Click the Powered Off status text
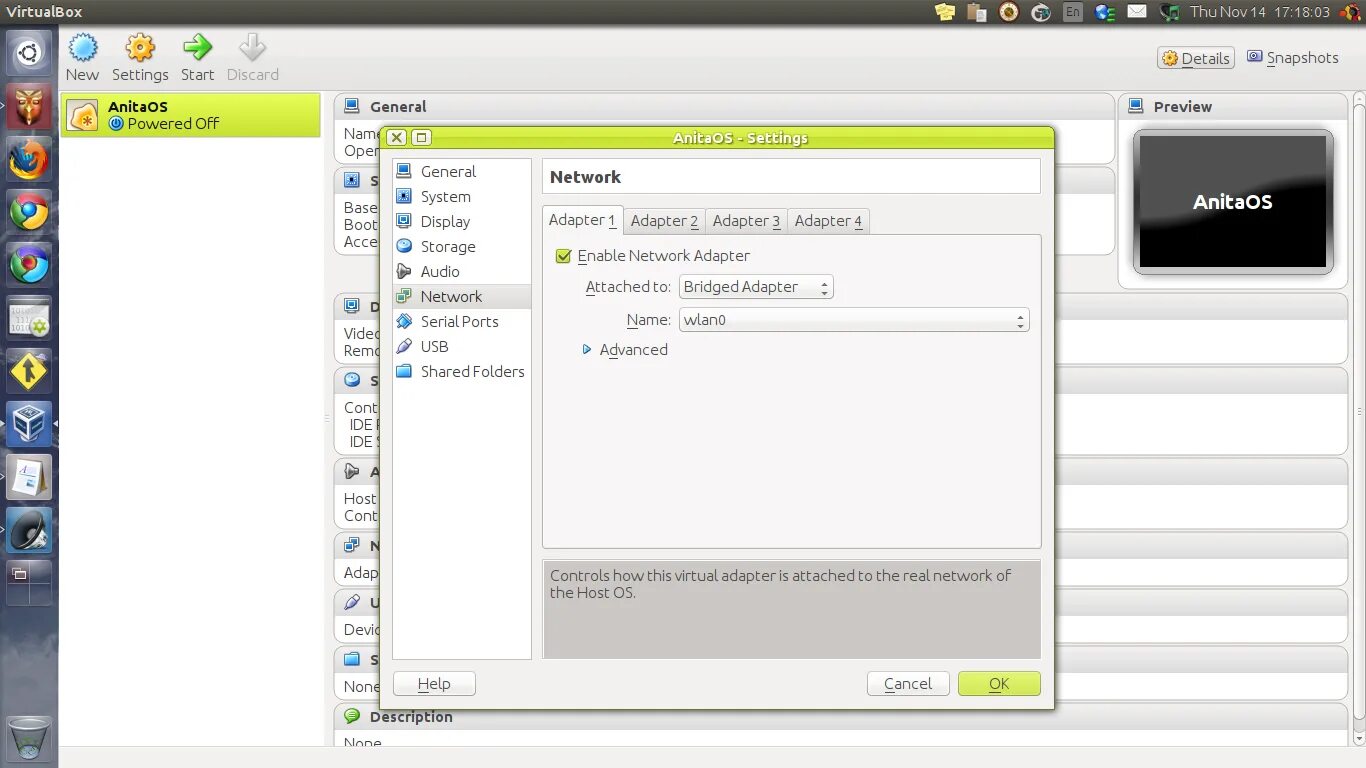 click(173, 124)
